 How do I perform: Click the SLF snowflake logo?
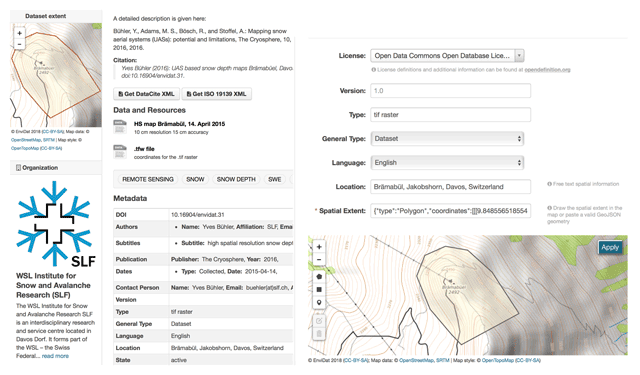(x=56, y=224)
